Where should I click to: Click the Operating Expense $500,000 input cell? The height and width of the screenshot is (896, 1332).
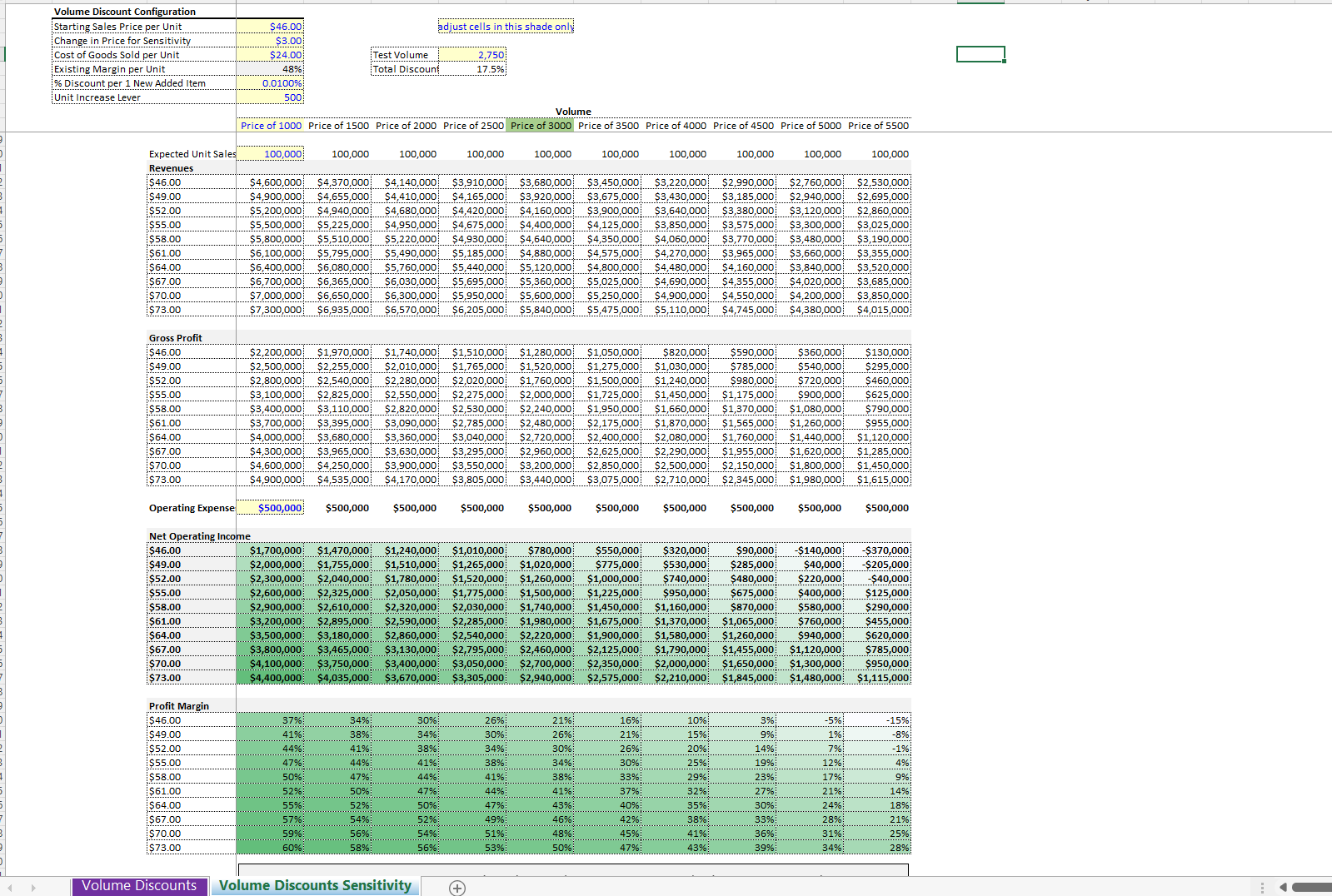click(x=270, y=508)
